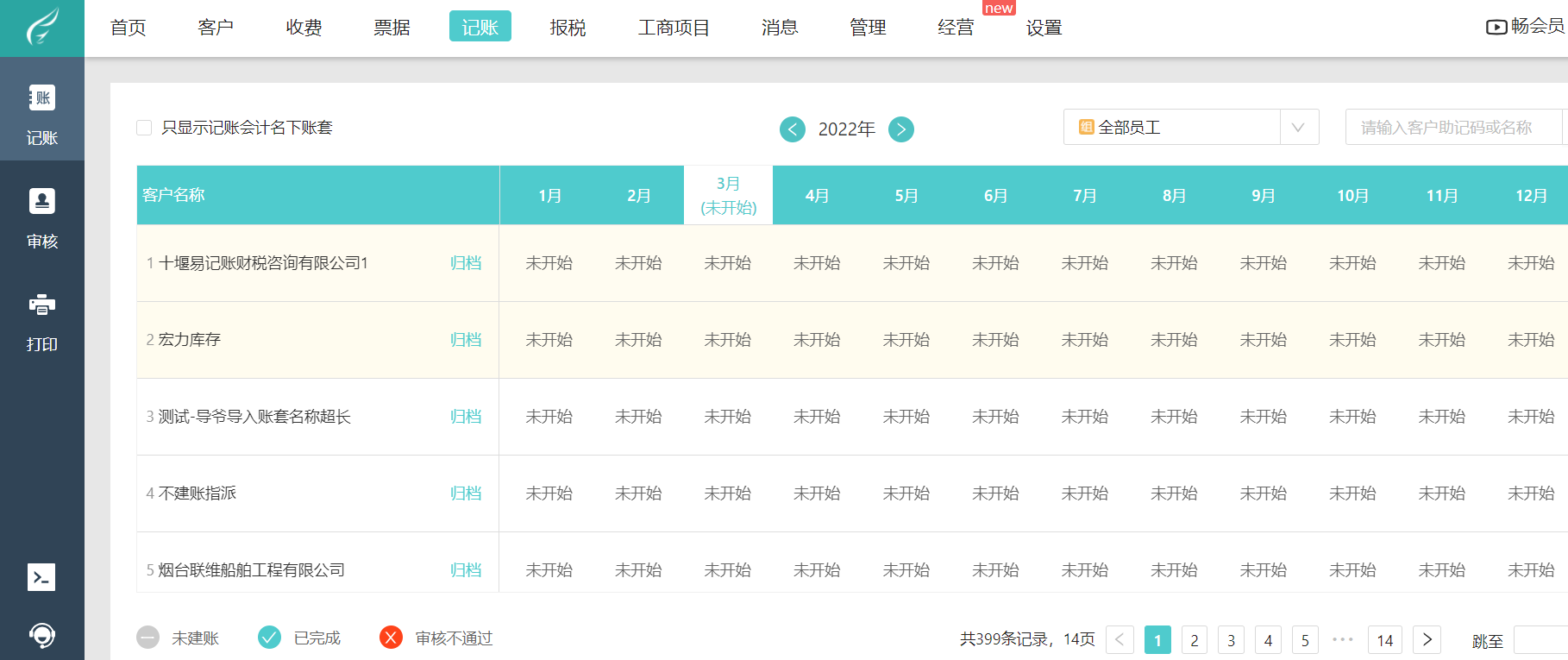Open the terminal console icon in sidebar
Viewport: 1568px width, 660px height.
pos(41,576)
